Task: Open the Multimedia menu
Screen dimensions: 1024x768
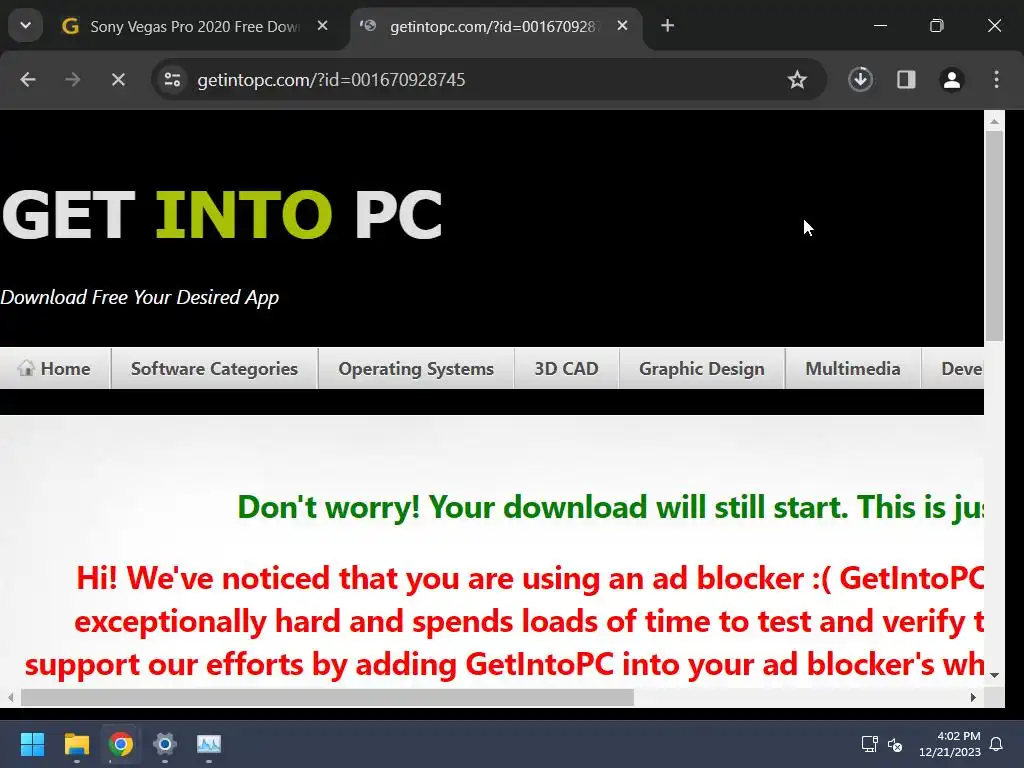Action: (x=852, y=368)
